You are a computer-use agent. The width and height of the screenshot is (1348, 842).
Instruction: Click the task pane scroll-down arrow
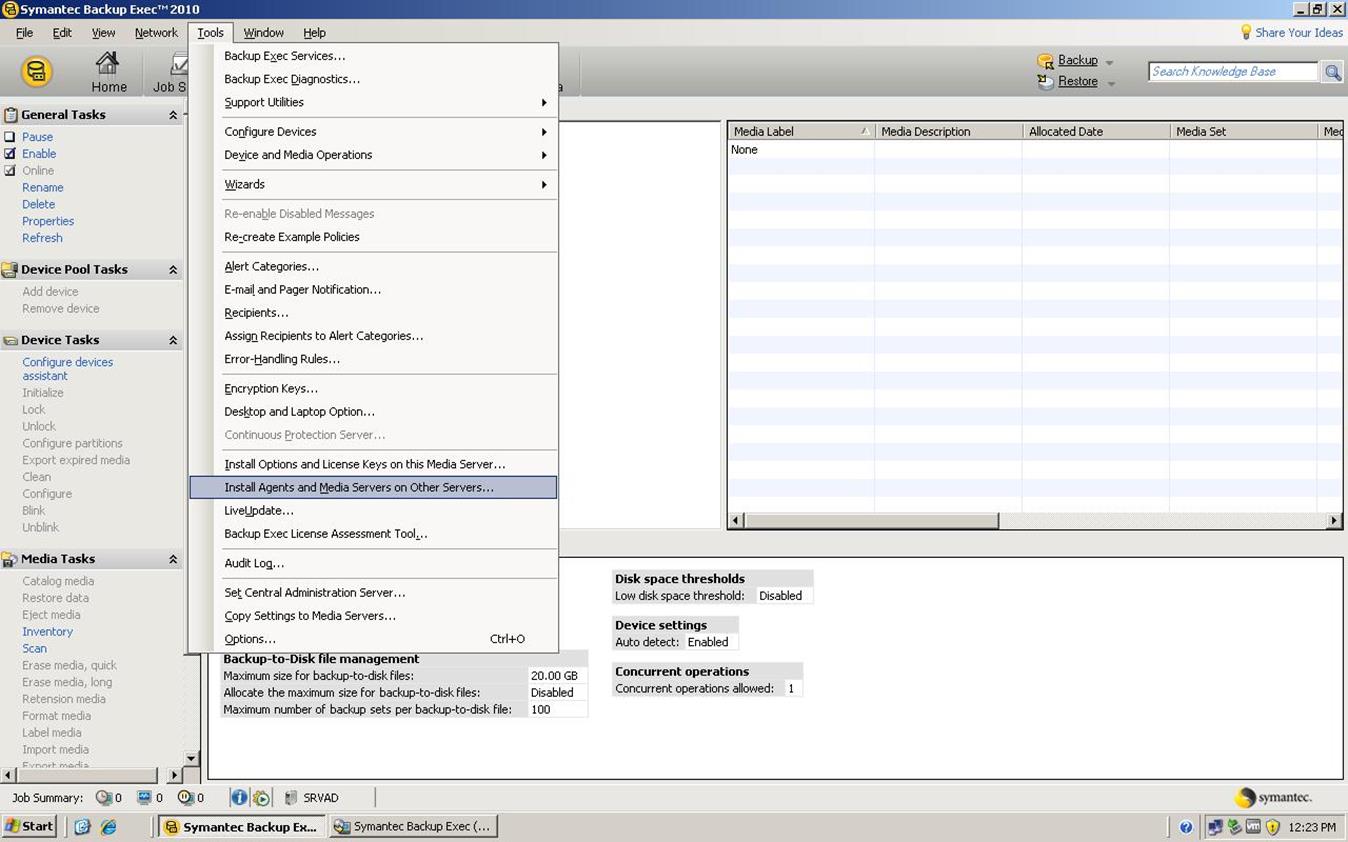coord(192,759)
